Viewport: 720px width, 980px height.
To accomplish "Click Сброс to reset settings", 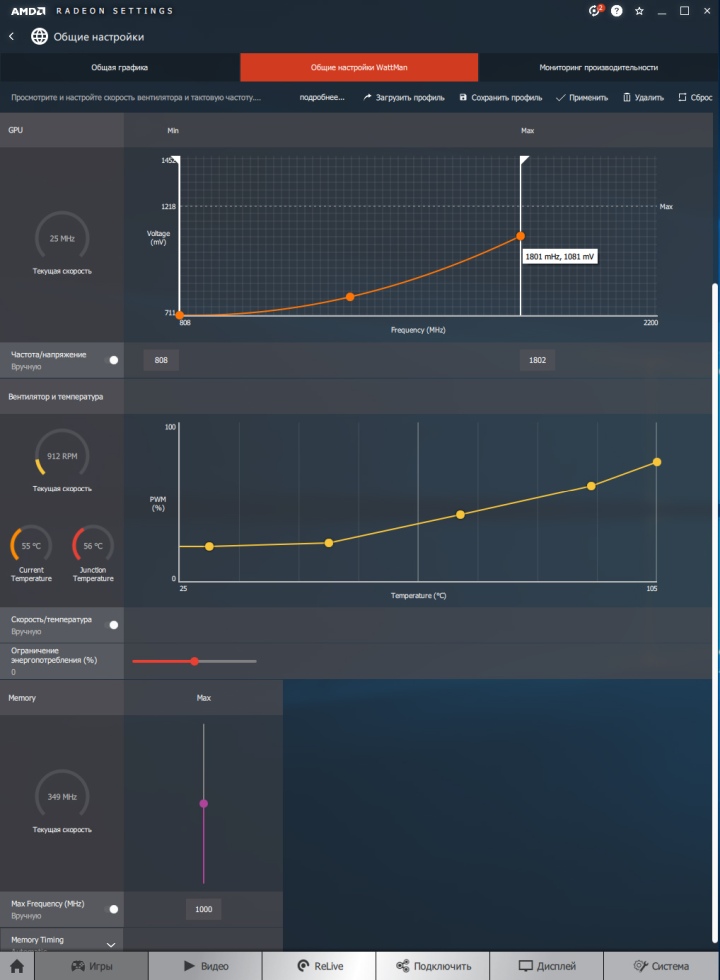I will (695, 98).
